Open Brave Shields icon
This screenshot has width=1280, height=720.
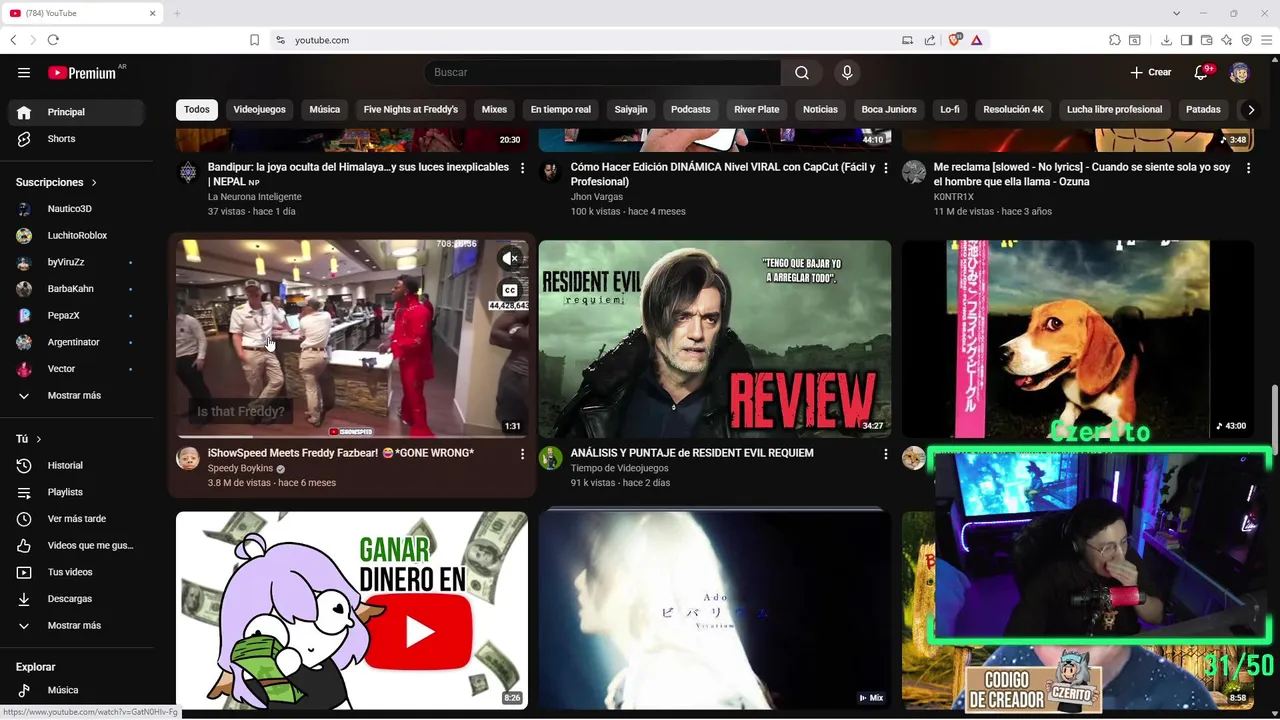click(955, 40)
